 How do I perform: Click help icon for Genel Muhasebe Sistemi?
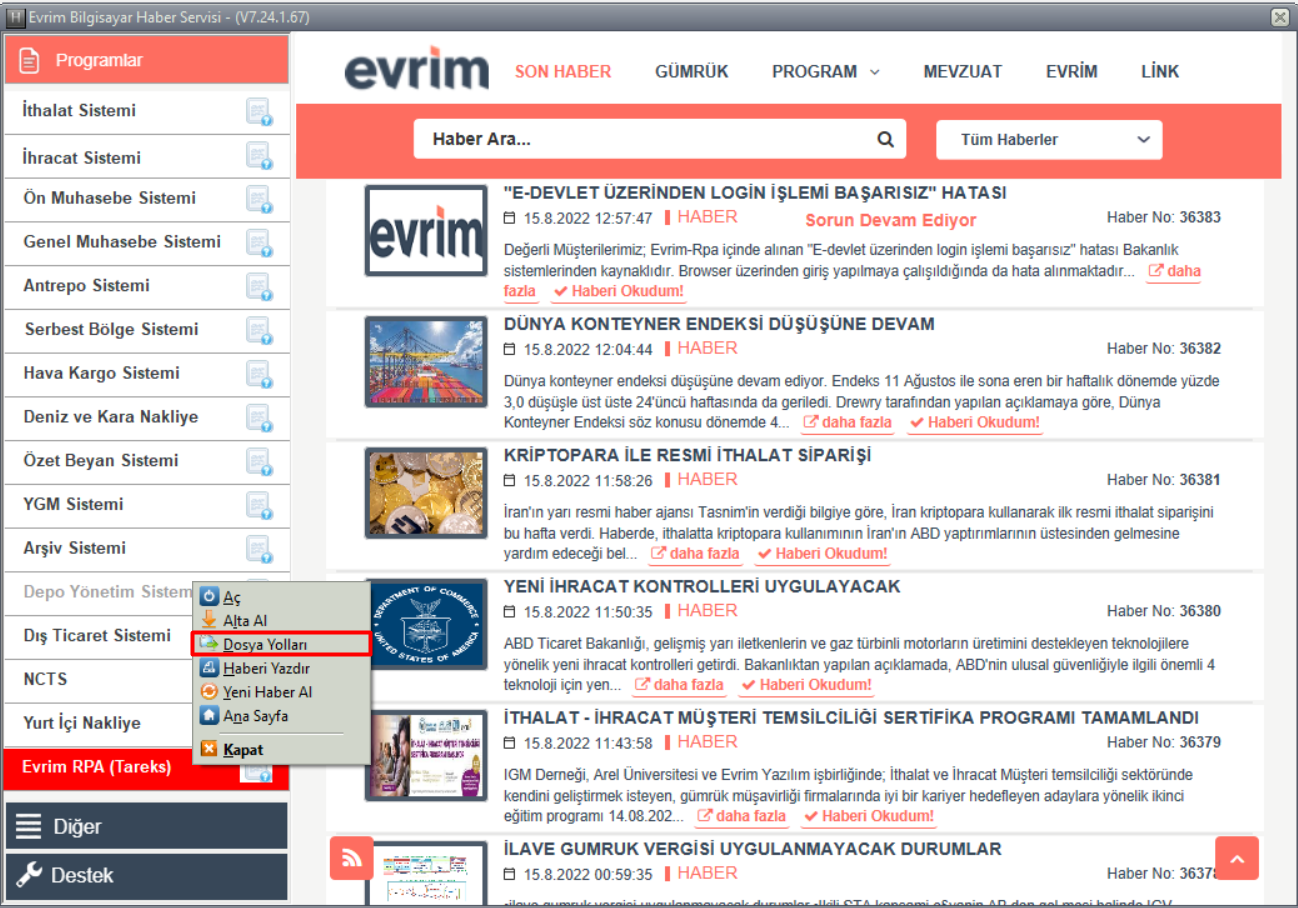point(259,243)
